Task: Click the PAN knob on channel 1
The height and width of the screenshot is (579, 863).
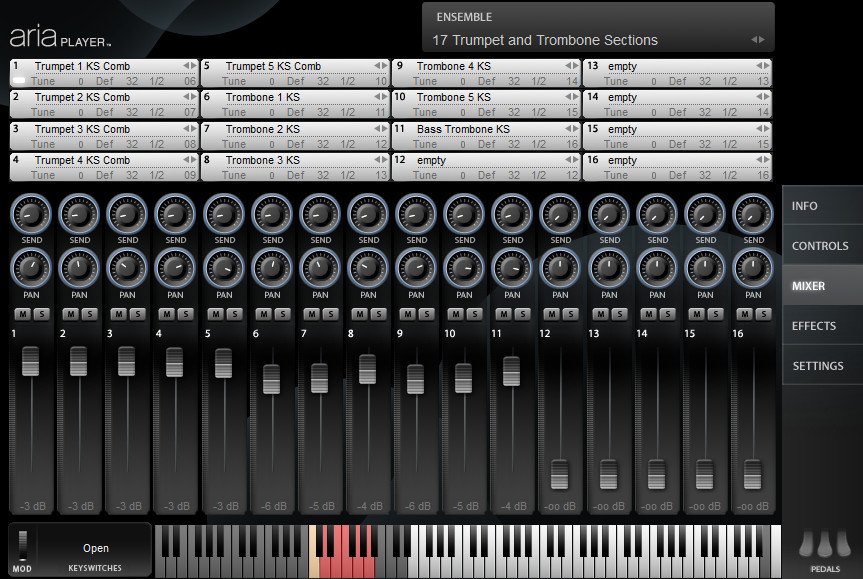Action: [31, 269]
